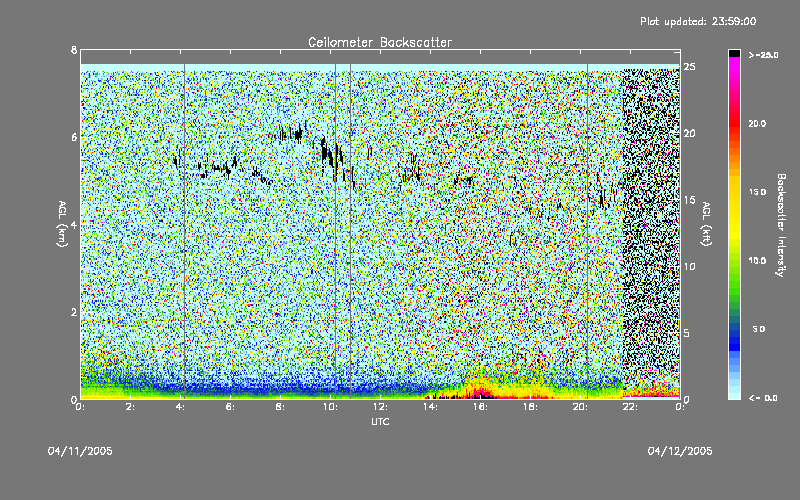Click the "2:" UTC hour tick
800x500 pixels.
131,407
